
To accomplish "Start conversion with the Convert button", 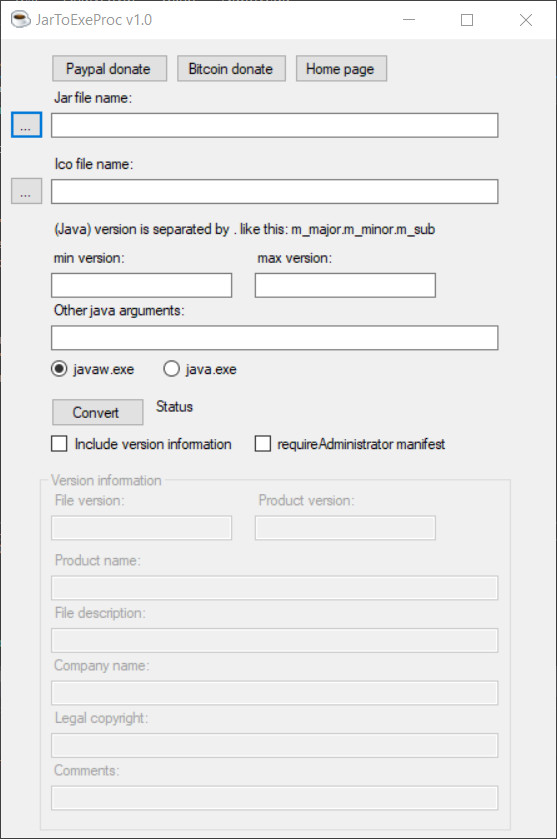I will click(x=97, y=412).
